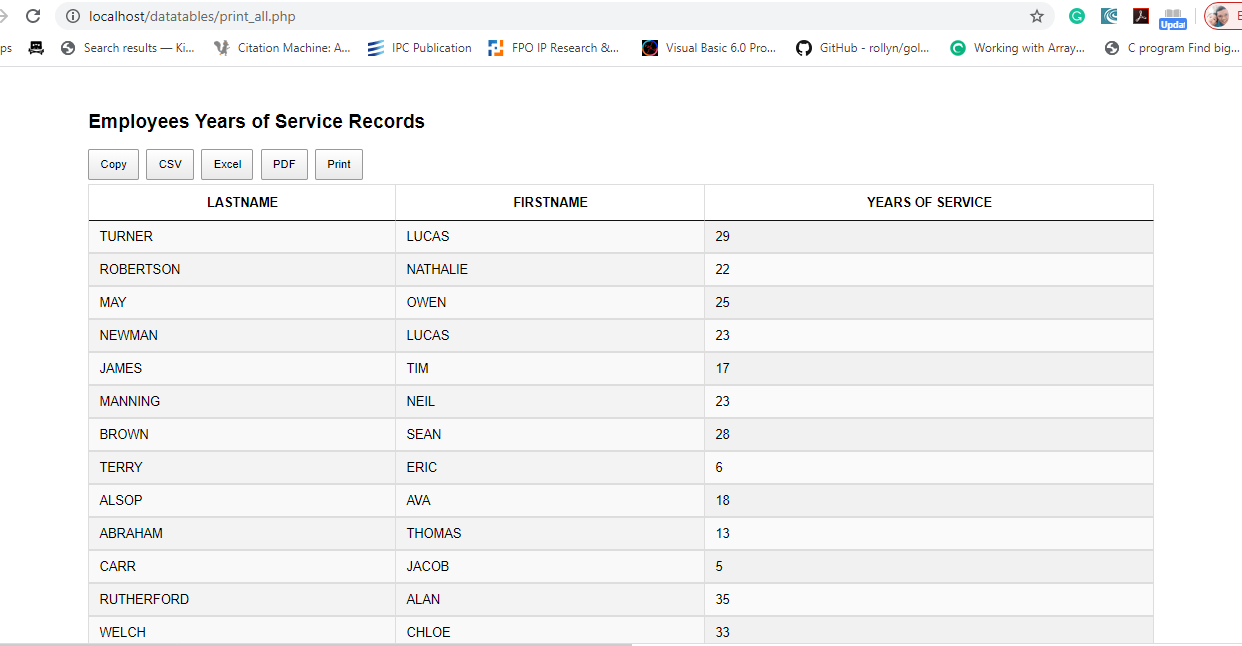
Task: Bookmark this page with the star icon
Action: 1037,16
